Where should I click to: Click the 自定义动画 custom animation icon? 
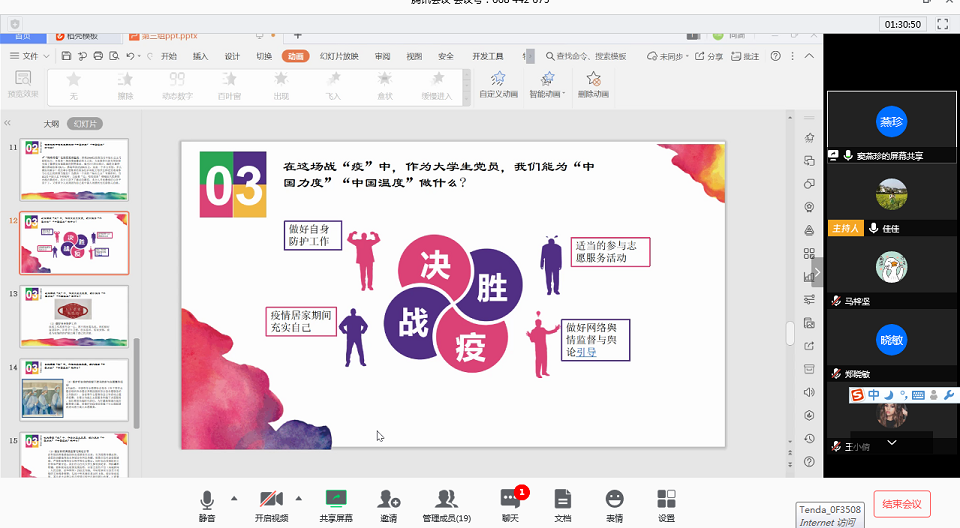498,79
